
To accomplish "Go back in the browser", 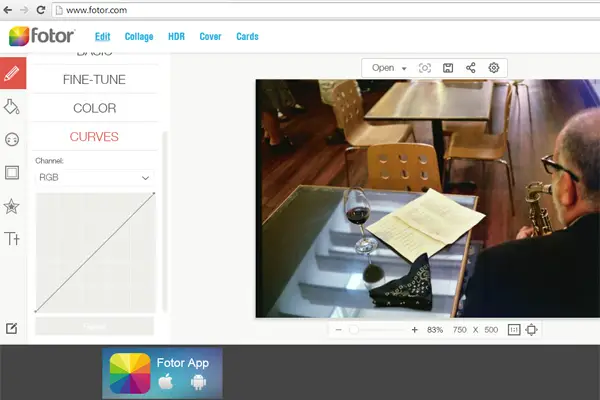I will point(7,10).
